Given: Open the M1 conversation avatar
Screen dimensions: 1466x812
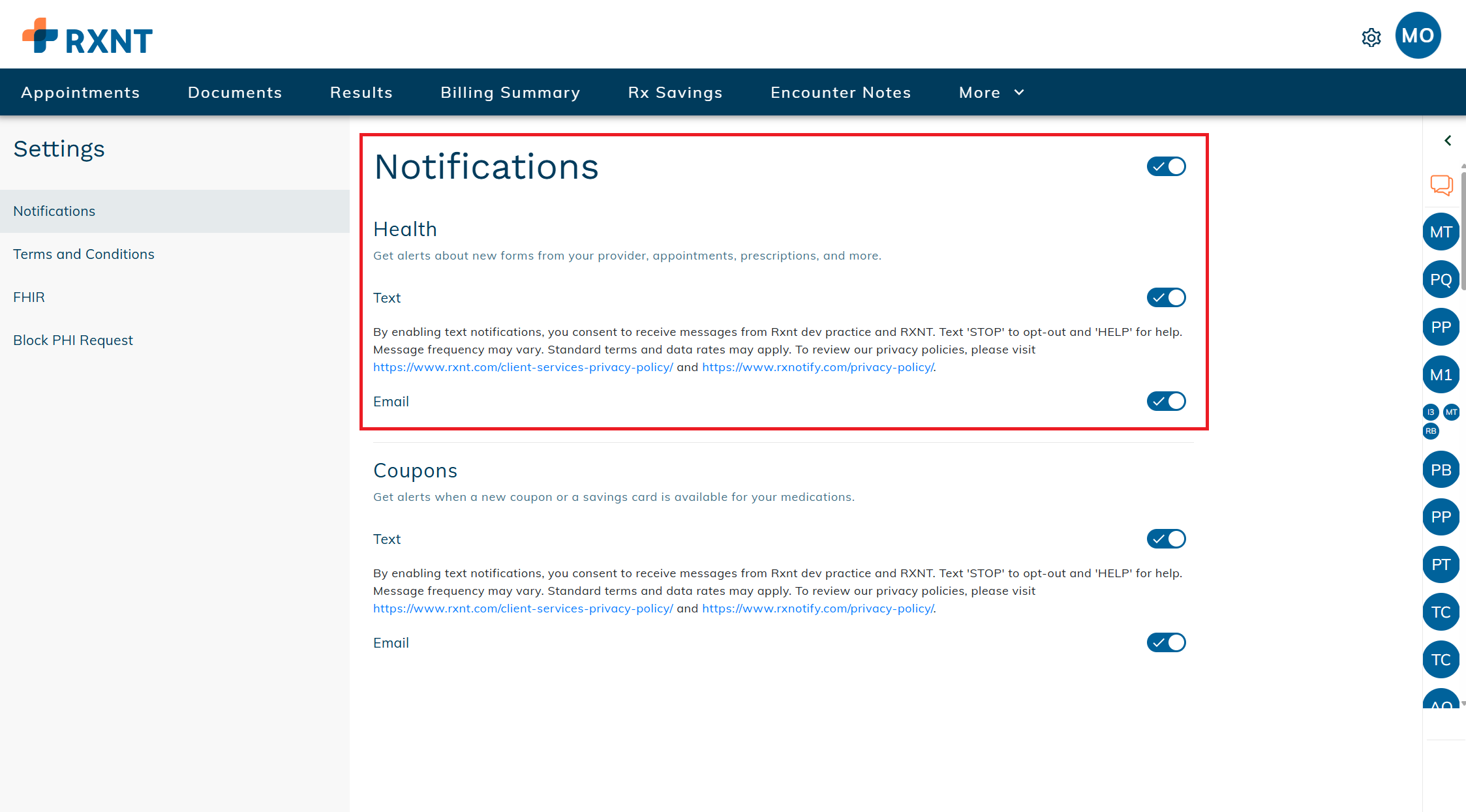Looking at the screenshot, I should click(1441, 374).
